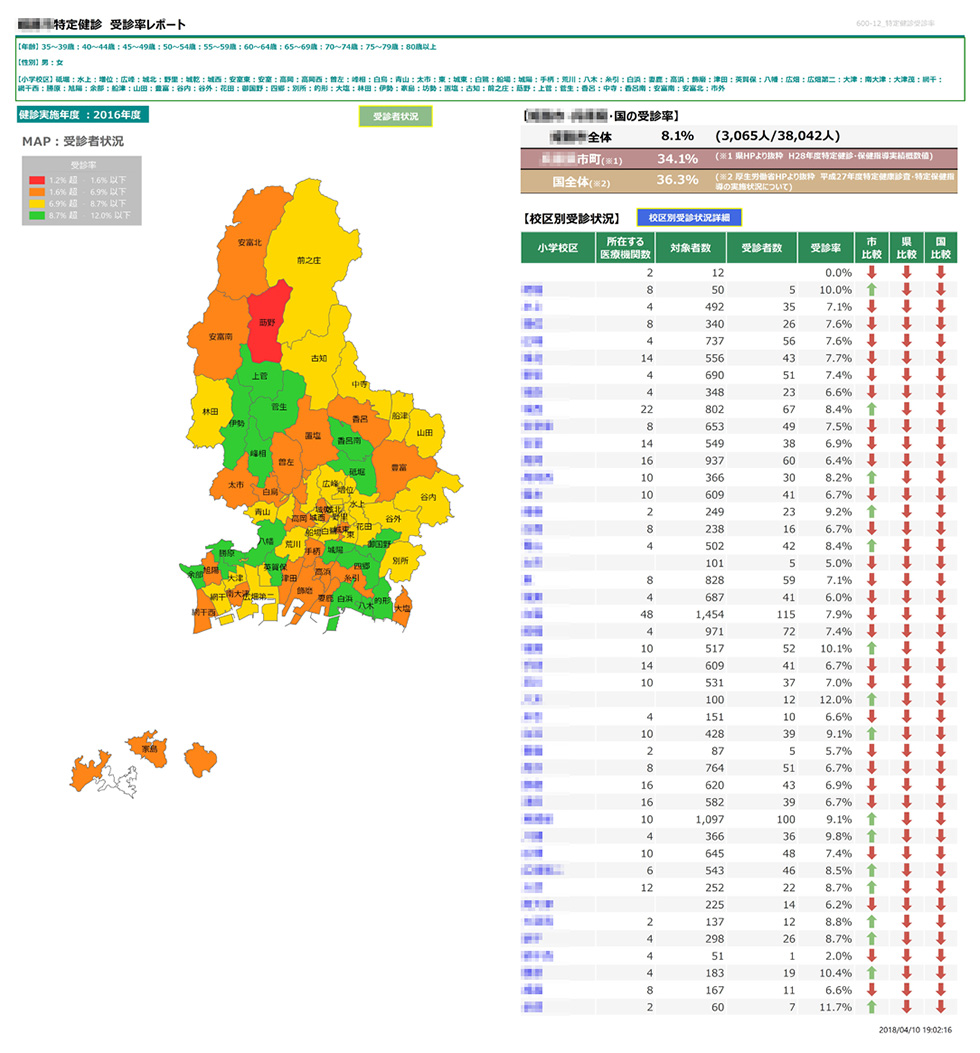Click the orange 太市 district on the map
Screen dimensions: 980x1053
point(235,484)
